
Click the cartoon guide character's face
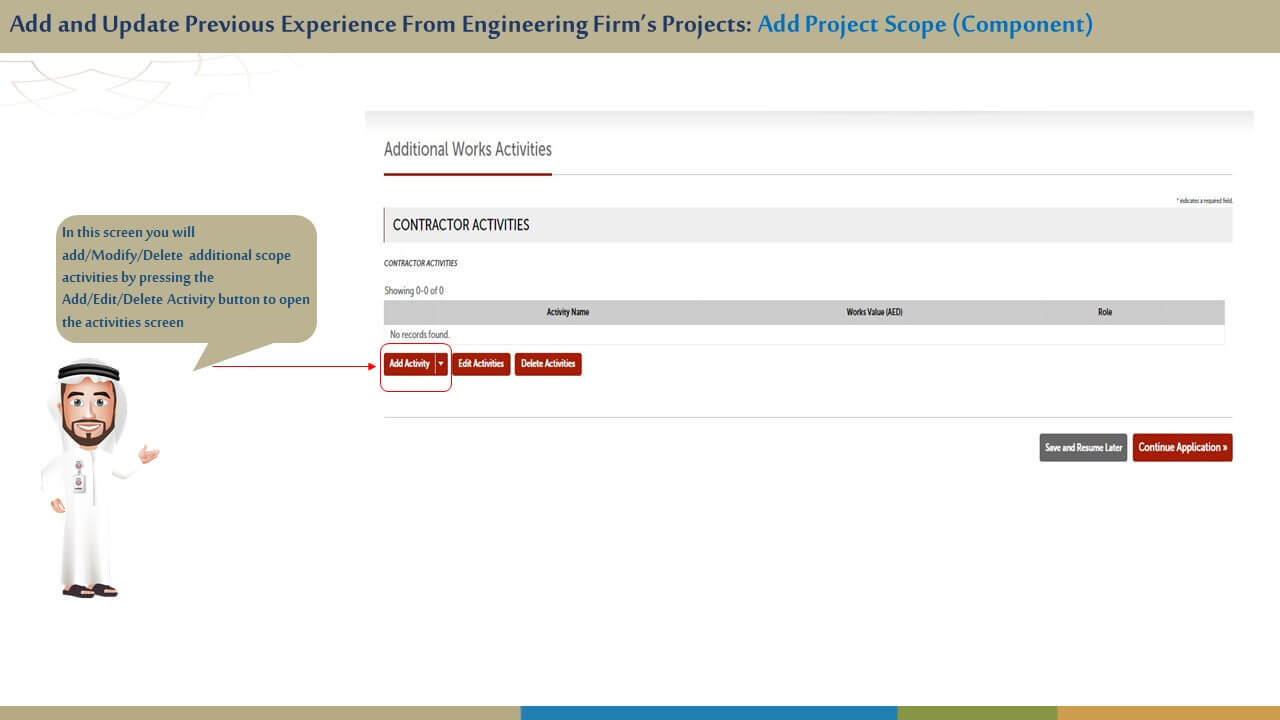click(89, 411)
